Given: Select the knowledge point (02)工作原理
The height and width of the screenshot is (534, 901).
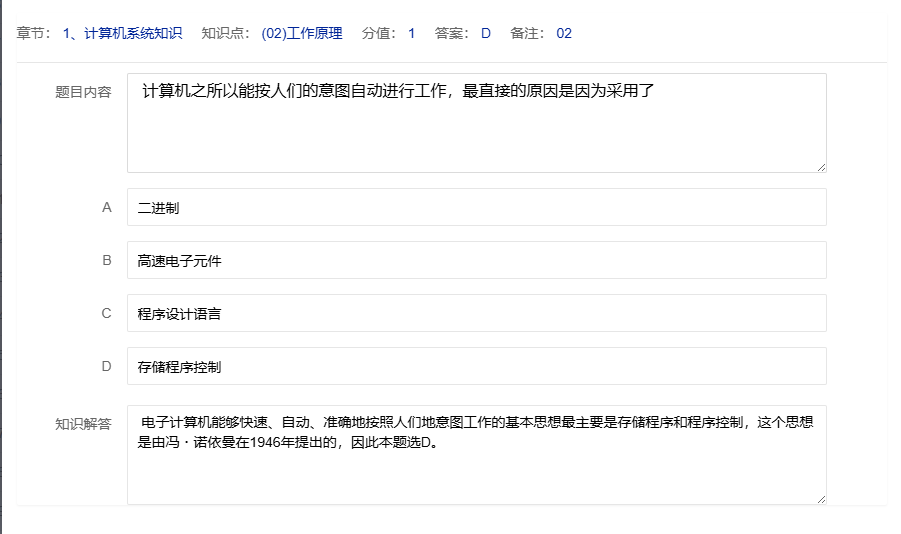Looking at the screenshot, I should [x=301, y=33].
